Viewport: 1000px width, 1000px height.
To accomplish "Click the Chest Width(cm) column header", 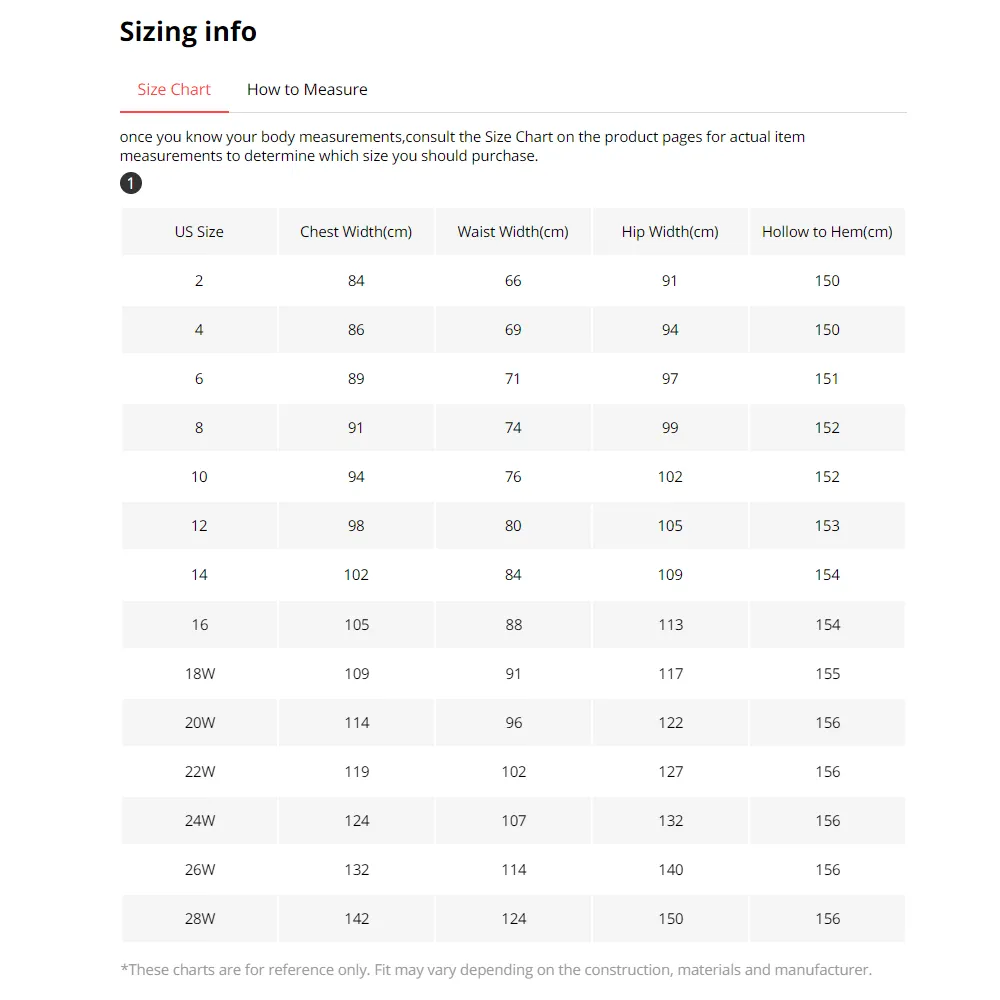I will coord(356,231).
